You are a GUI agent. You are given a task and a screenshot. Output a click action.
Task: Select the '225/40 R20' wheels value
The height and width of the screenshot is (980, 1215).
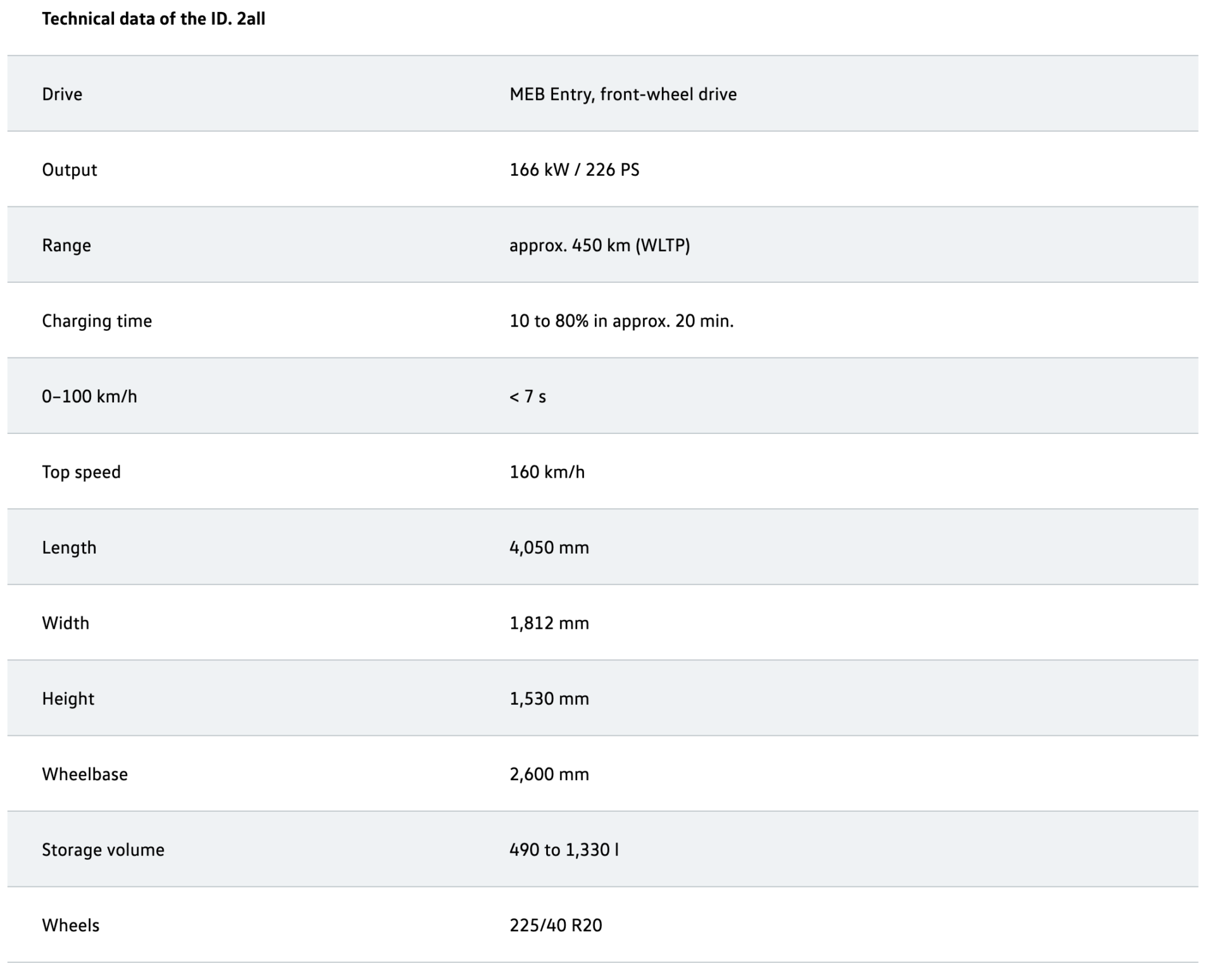point(556,926)
